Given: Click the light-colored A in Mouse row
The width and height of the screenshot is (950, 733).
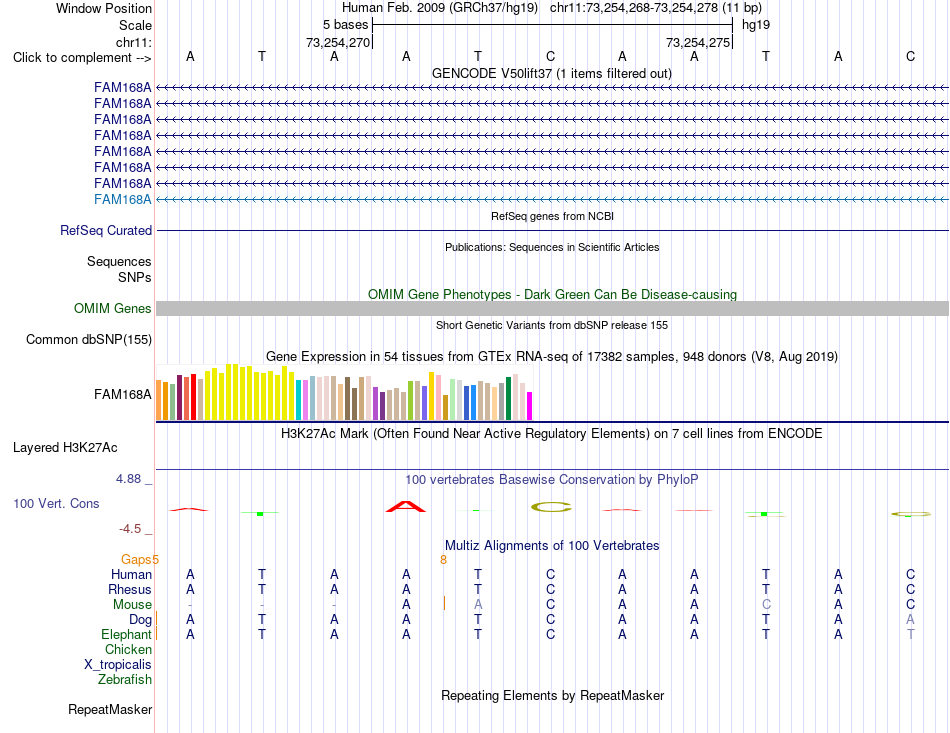Looking at the screenshot, I should pos(478,604).
